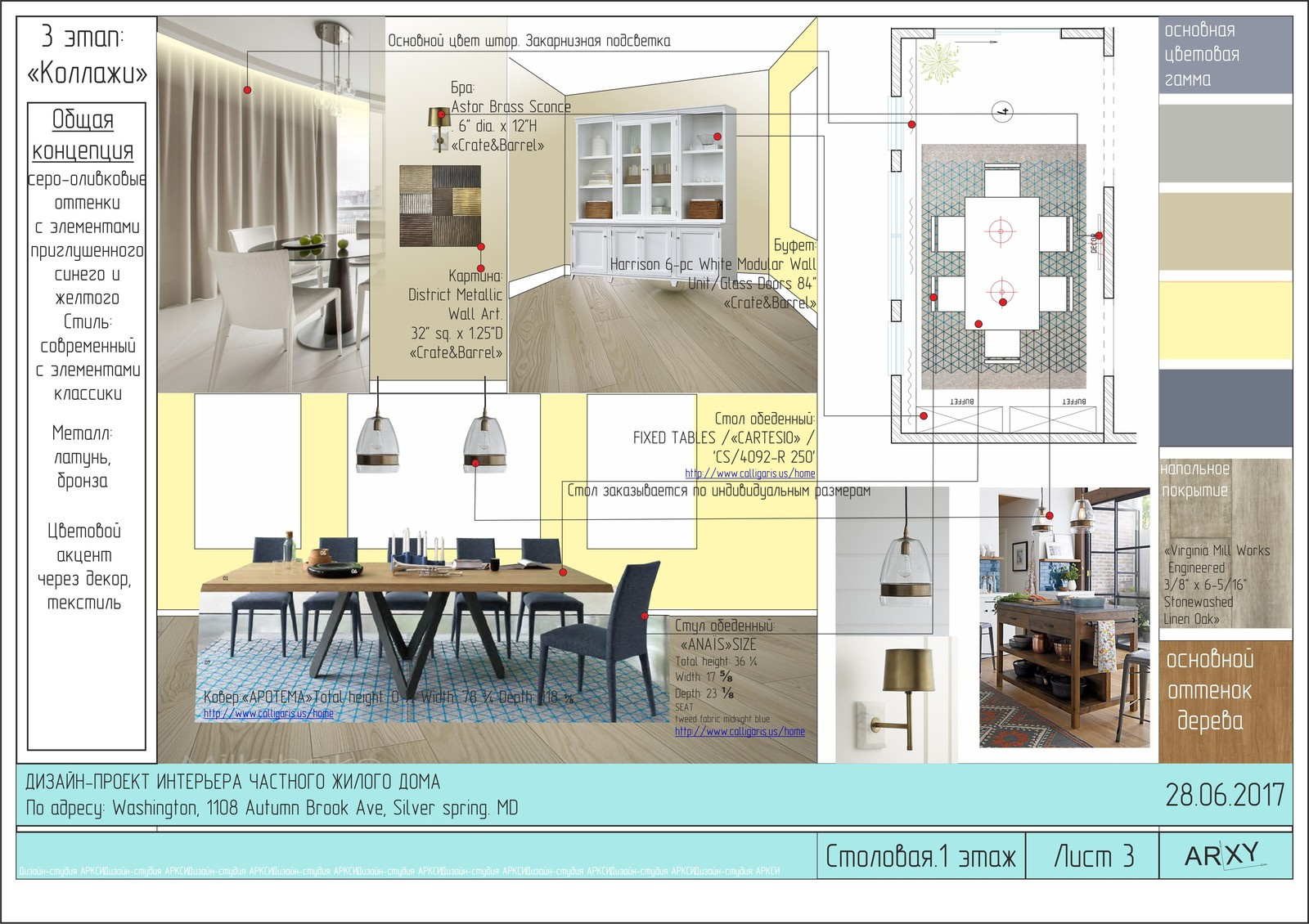Click the 'основная цветовая гамма' header
The height and width of the screenshot is (924, 1309).
coord(1202,55)
